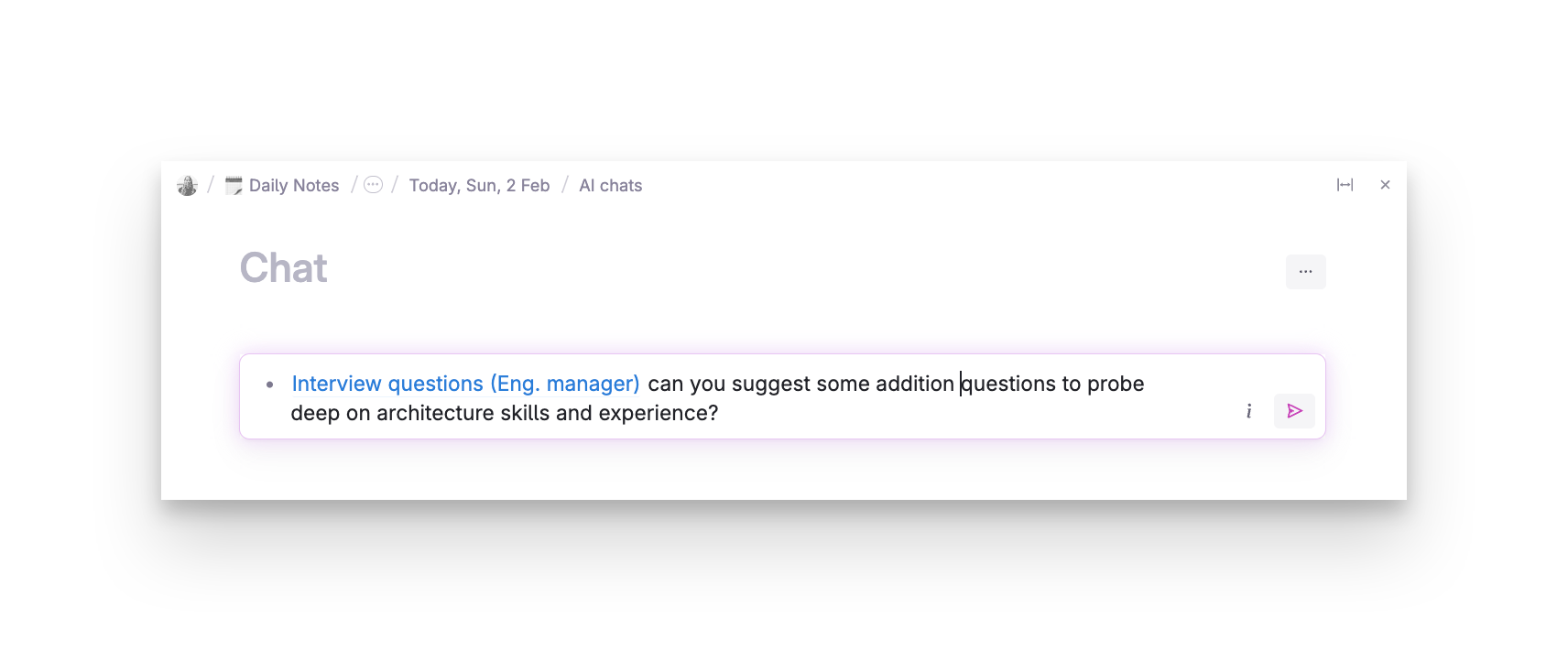Click the word 'questions' in the prompt
Image resolution: width=1568 pixels, height=661 pixels.
[x=1008, y=384]
